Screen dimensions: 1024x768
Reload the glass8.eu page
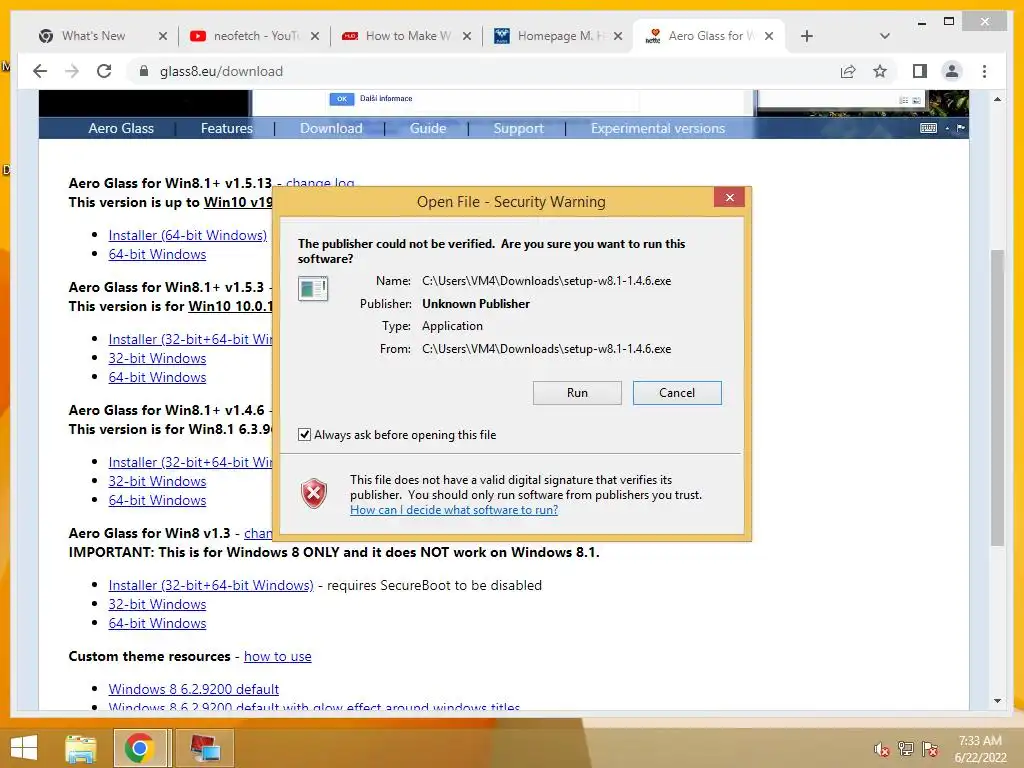[x=104, y=71]
